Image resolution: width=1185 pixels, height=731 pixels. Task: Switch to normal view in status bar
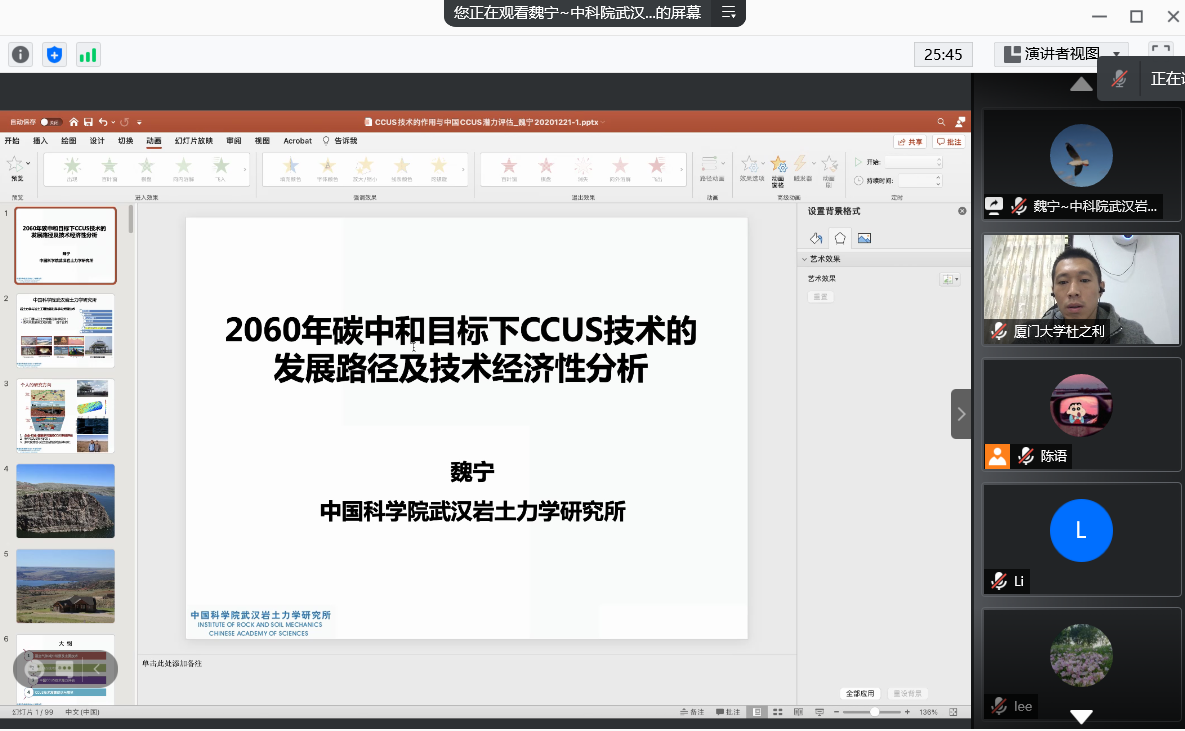pos(758,712)
